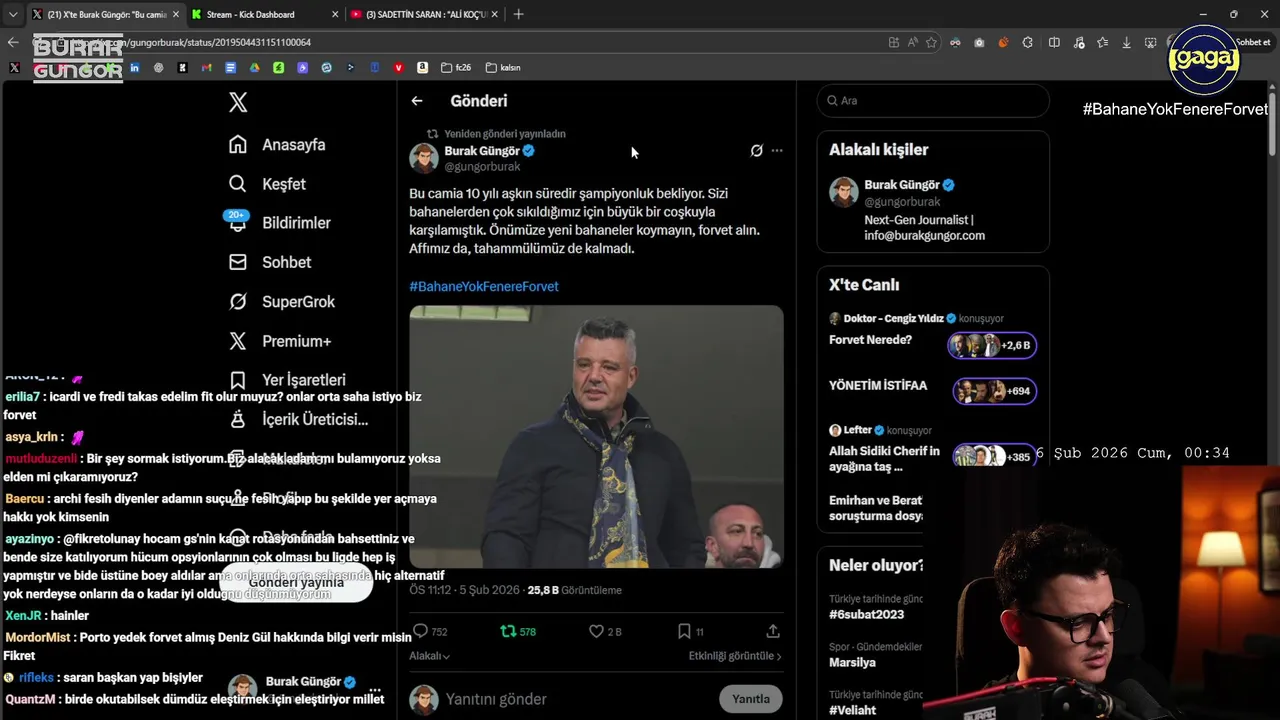Open Burak Güngör in Alakalı kişiler
Viewport: 1280px width, 720px height.
933,210
